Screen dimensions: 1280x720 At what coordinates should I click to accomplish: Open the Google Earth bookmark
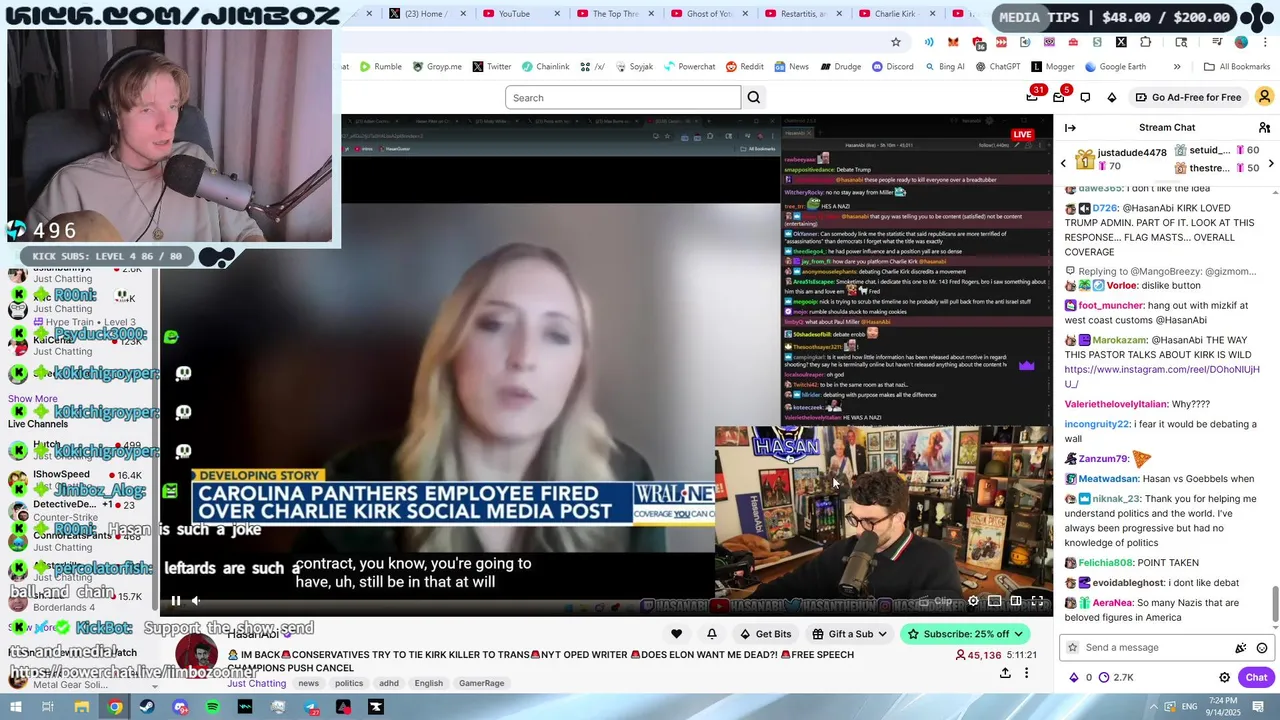(1115, 67)
